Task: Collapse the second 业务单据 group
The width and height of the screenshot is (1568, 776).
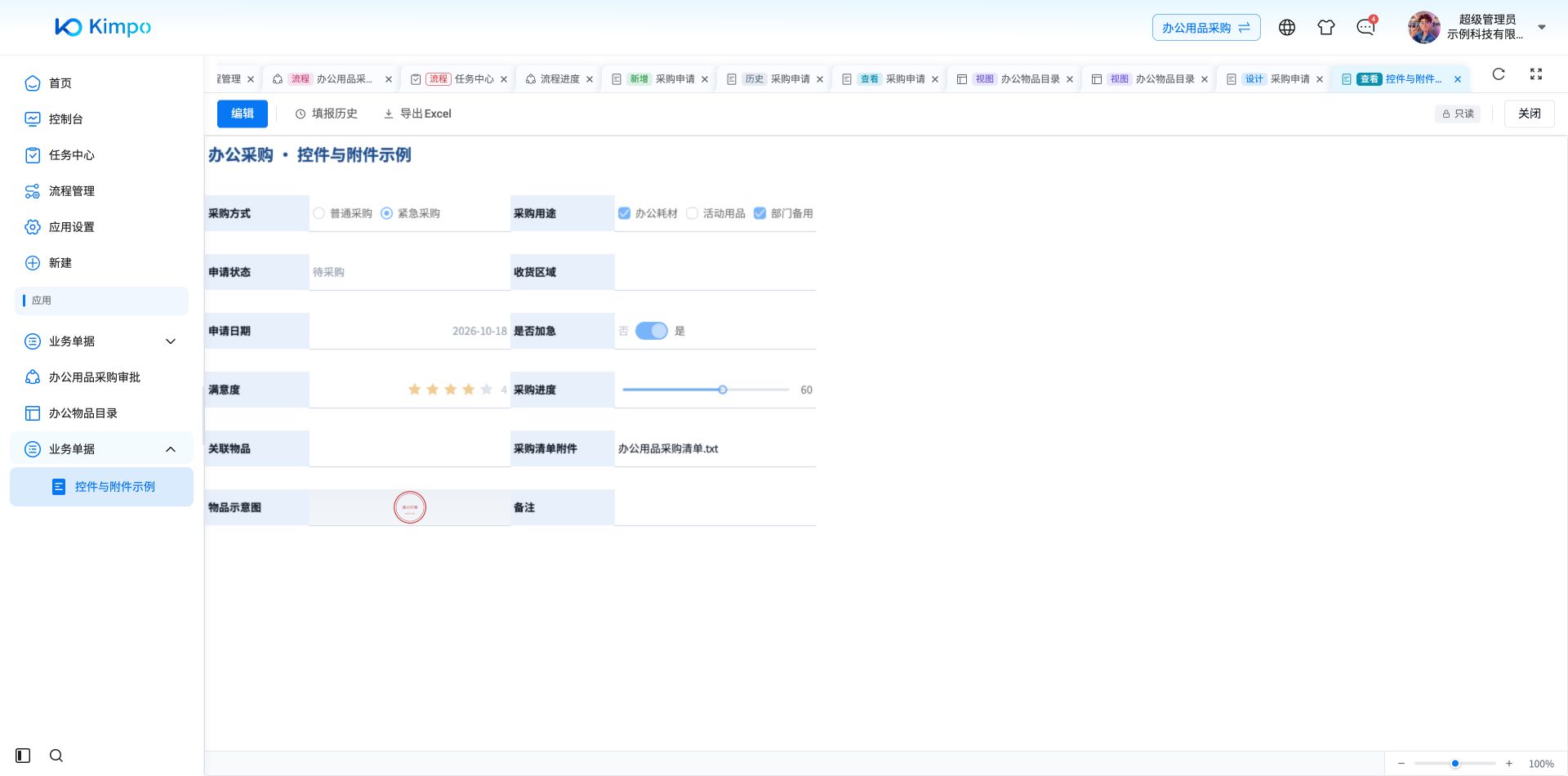Action: [x=101, y=449]
